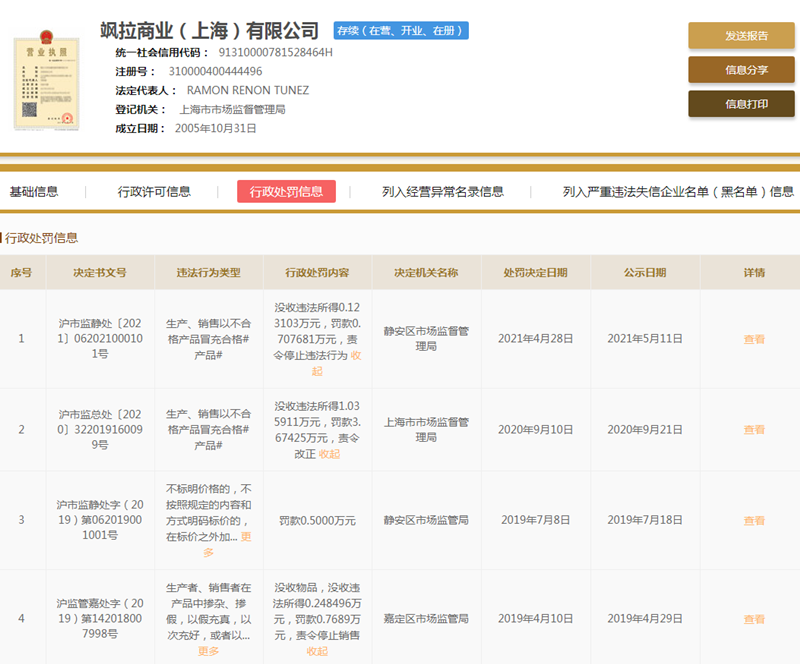Click the 行政处罚信息 section heading
Viewport: 800px width, 664px height.
tap(41, 238)
